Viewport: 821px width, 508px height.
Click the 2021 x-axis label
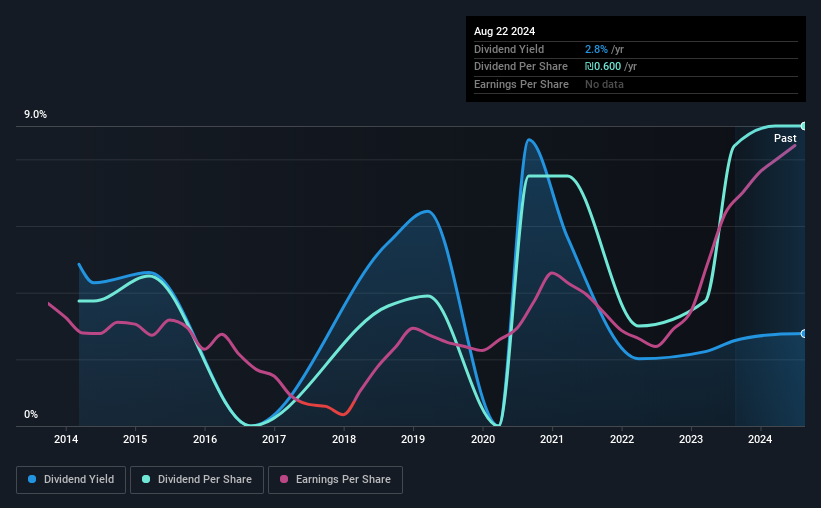click(x=552, y=439)
